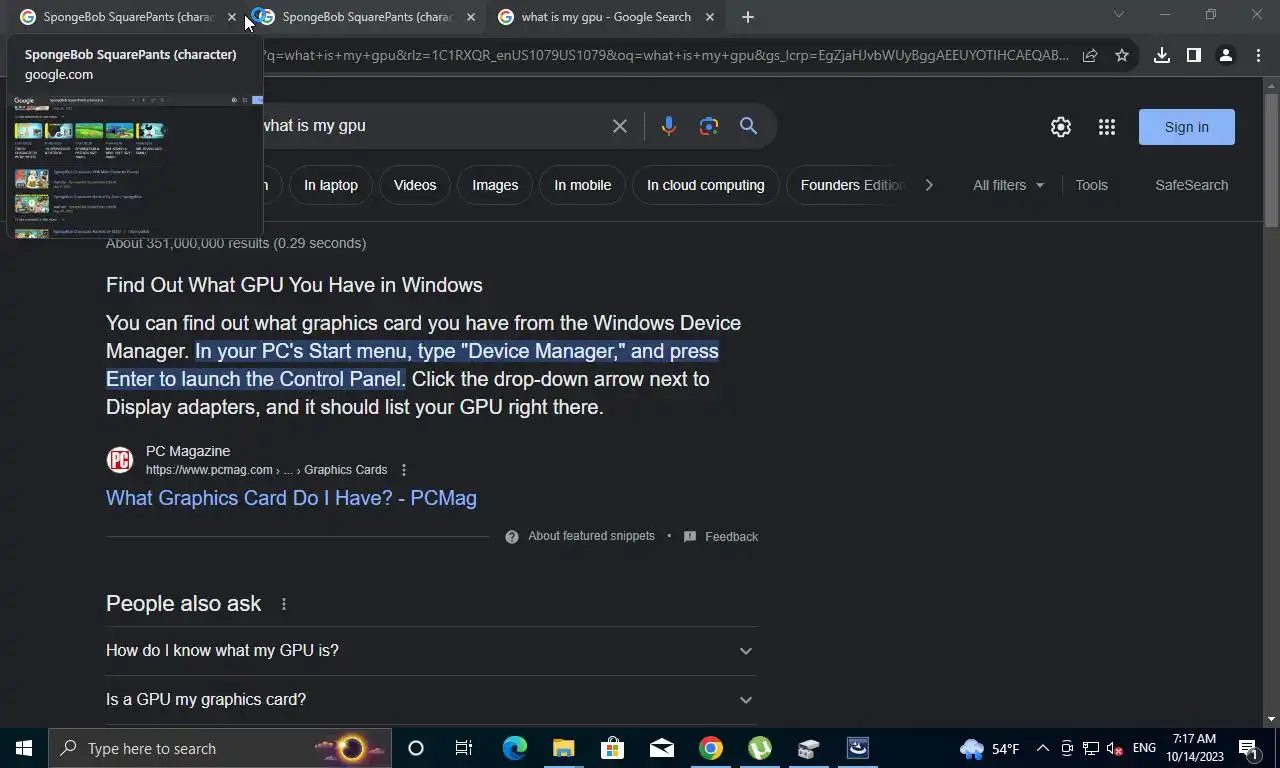Toggle Chrome side panel

(1193, 55)
